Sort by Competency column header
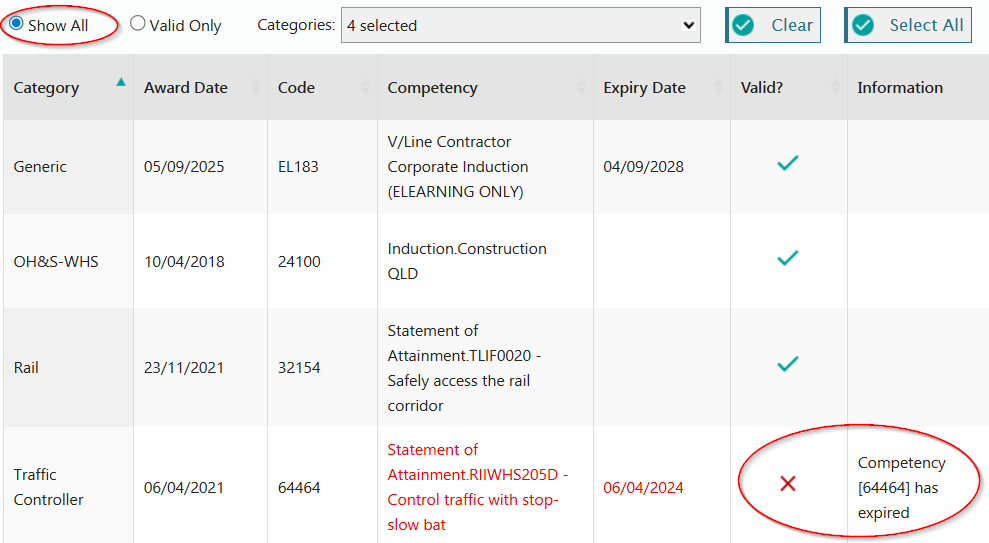Viewport: 989px width, 543px height. 433,88
